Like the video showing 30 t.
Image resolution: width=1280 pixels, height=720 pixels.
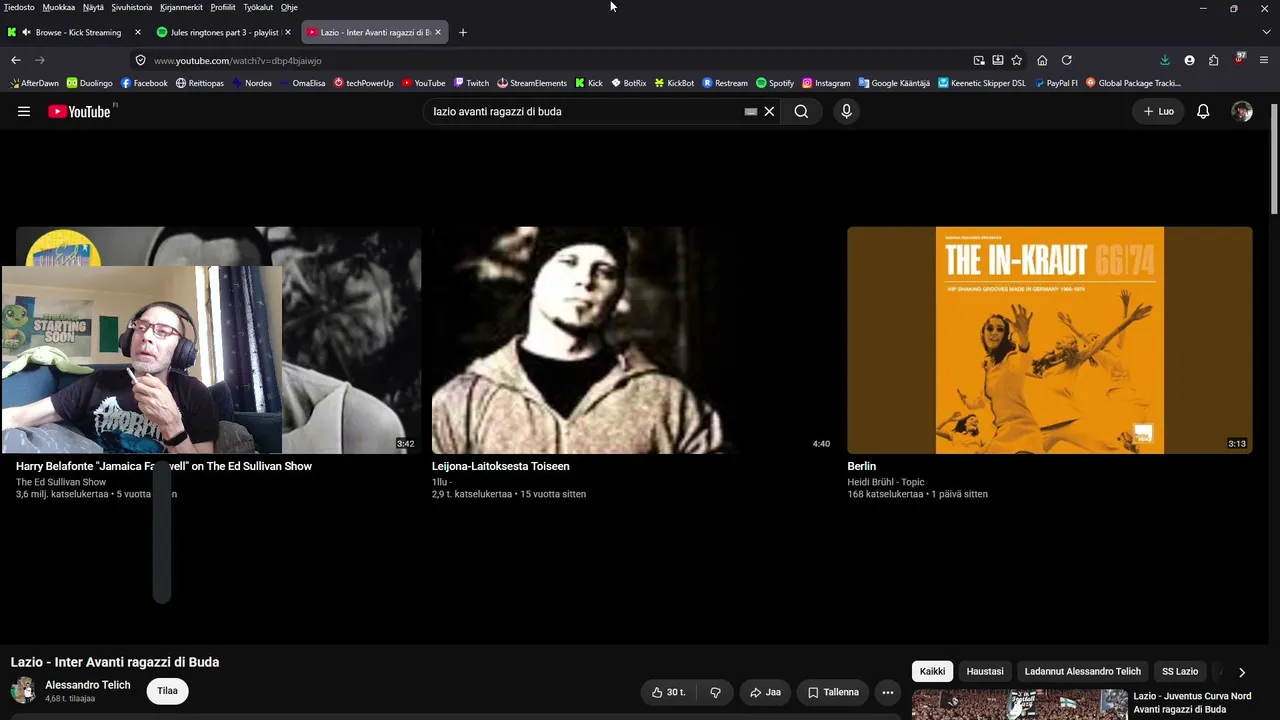pyautogui.click(x=668, y=692)
